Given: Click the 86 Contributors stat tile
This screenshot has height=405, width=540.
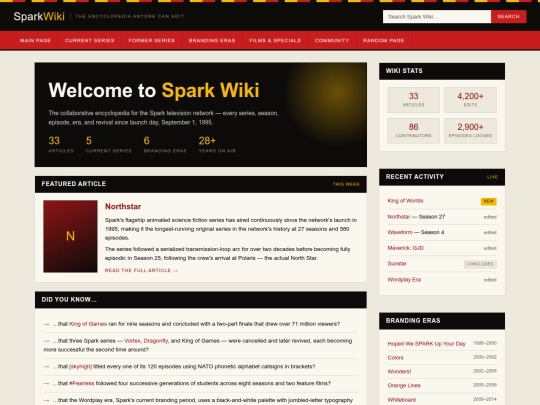Looking at the screenshot, I should coord(413,131).
